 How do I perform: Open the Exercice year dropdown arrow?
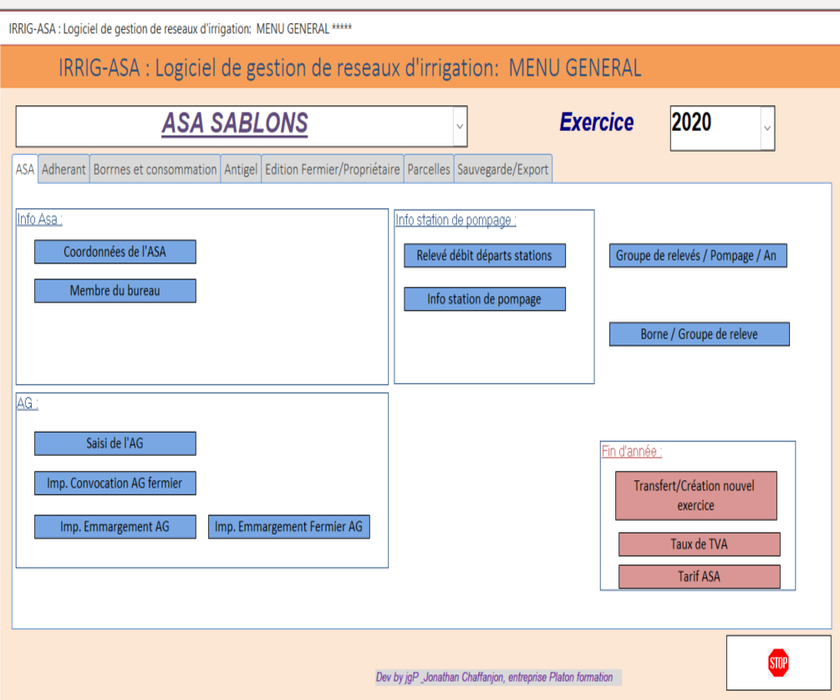click(767, 128)
